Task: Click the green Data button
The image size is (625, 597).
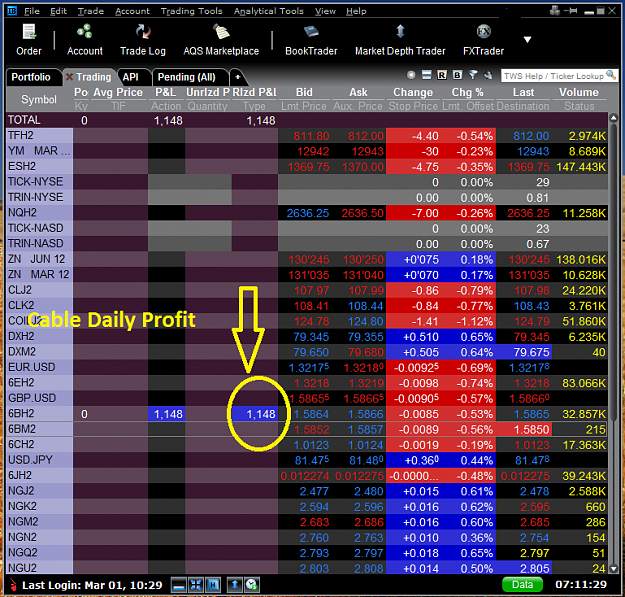Action: tap(522, 585)
